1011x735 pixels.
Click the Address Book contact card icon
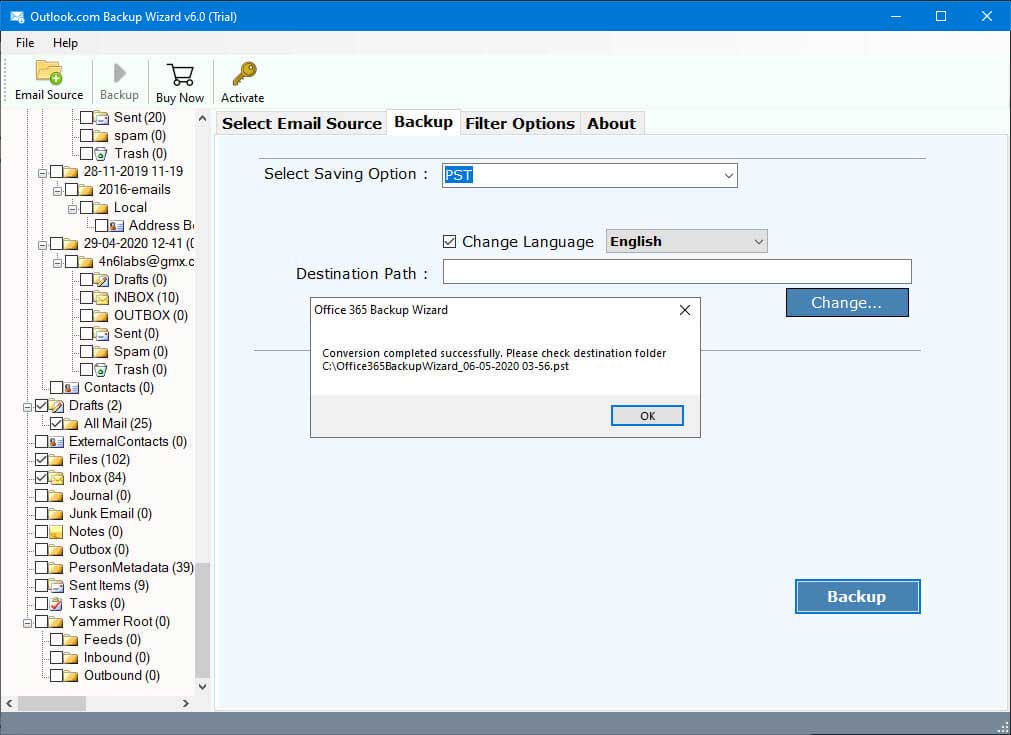point(116,226)
